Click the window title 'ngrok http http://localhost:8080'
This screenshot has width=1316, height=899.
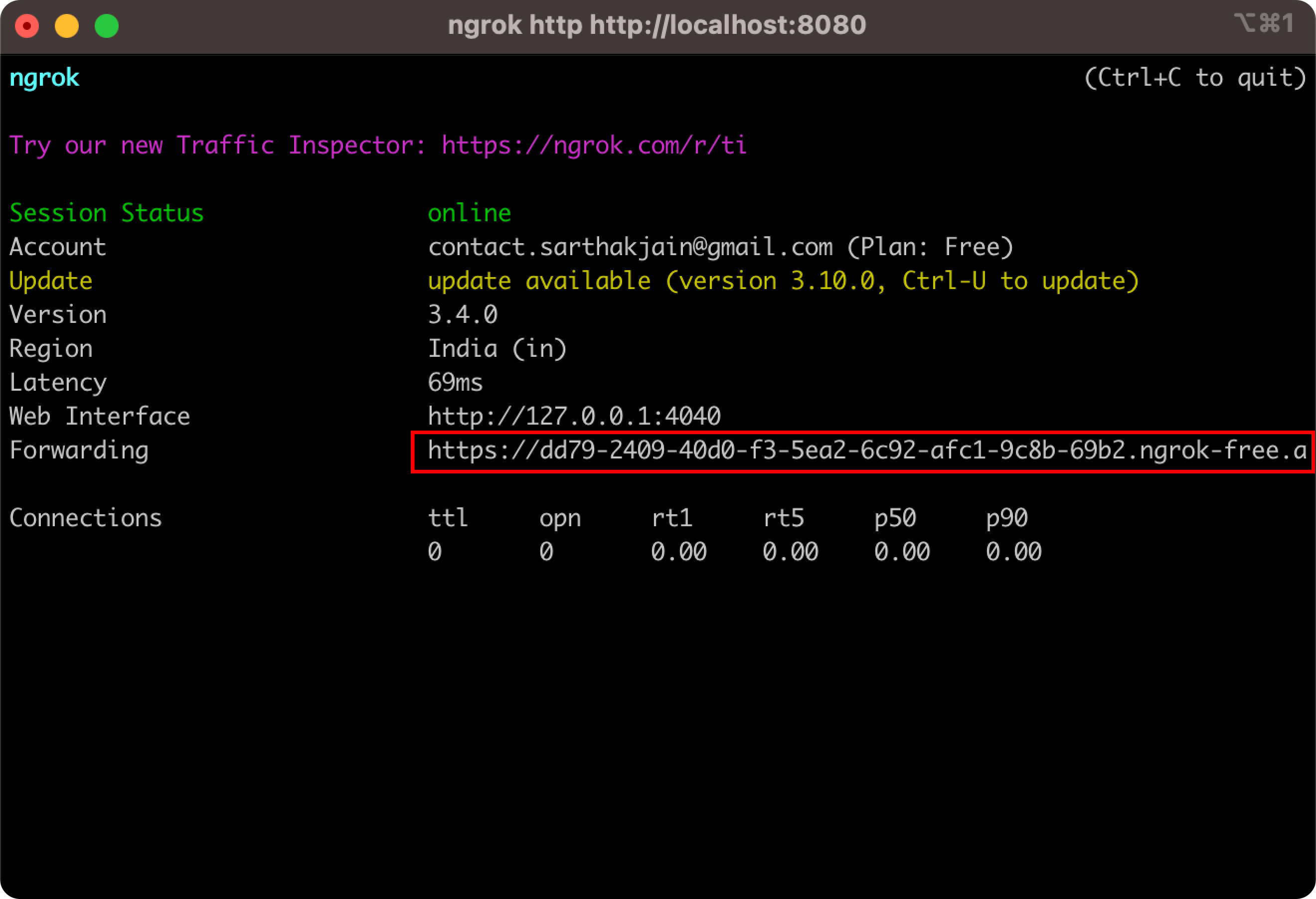657,25
